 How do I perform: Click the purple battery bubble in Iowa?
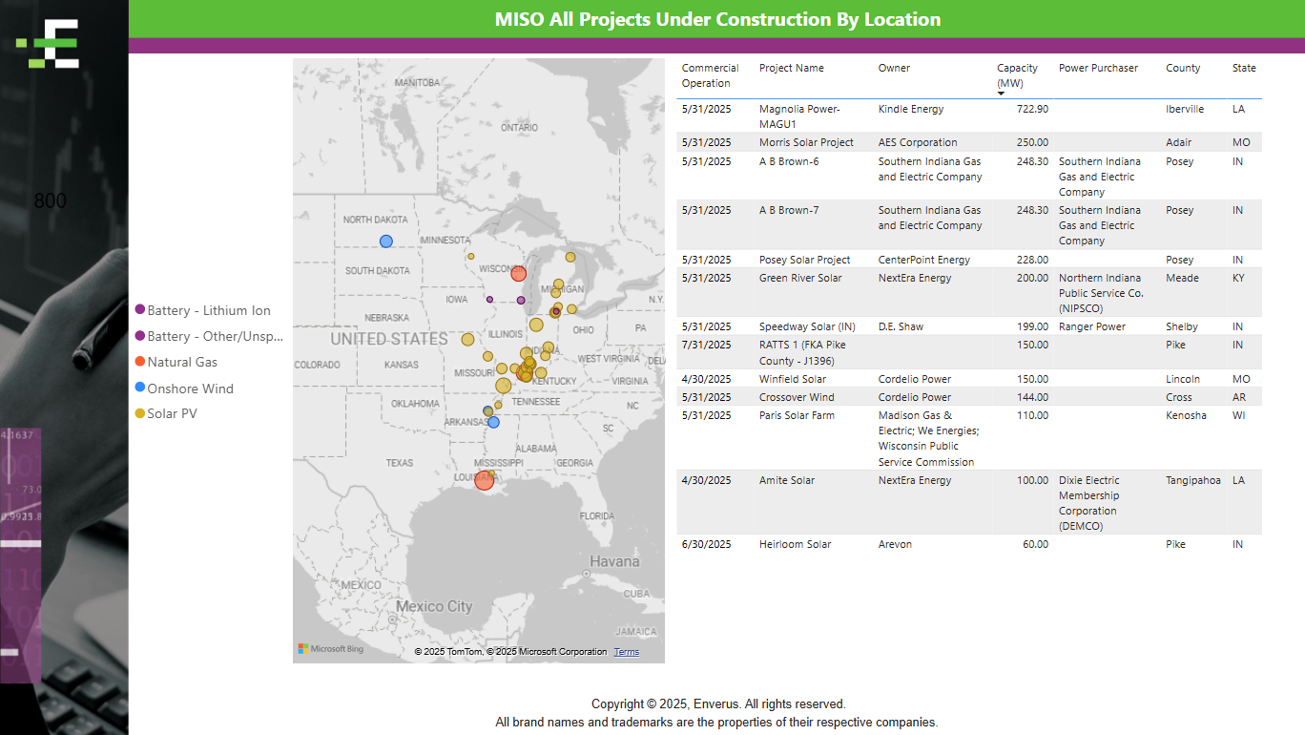[x=490, y=299]
